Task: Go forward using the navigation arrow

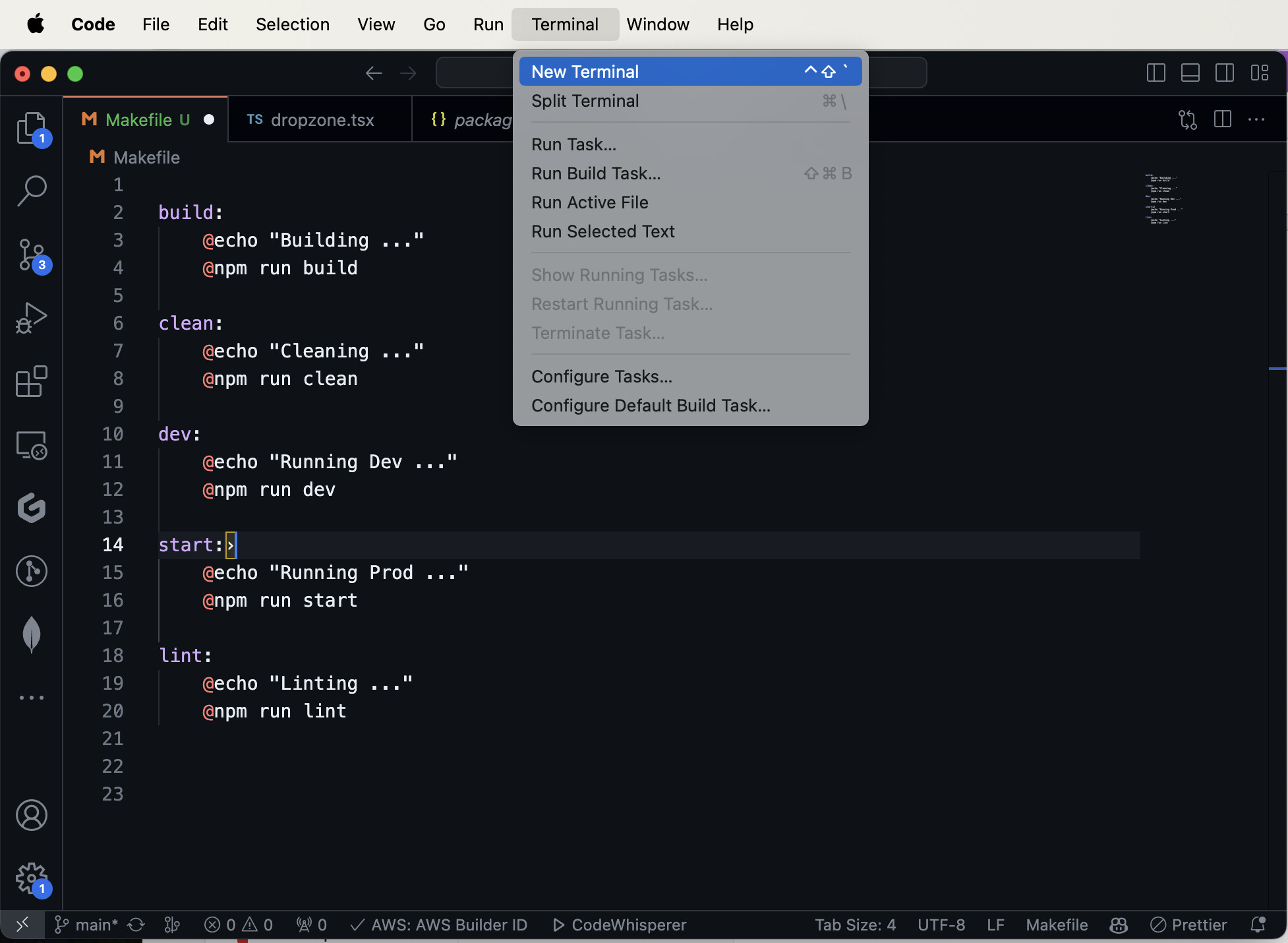Action: tap(408, 73)
